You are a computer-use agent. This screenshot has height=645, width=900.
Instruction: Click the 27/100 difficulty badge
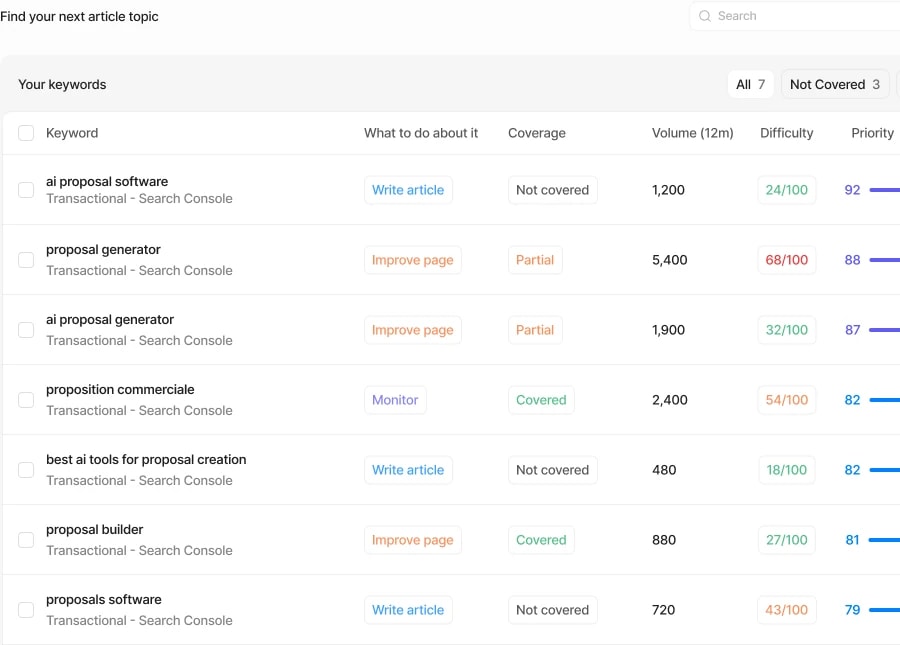click(786, 540)
